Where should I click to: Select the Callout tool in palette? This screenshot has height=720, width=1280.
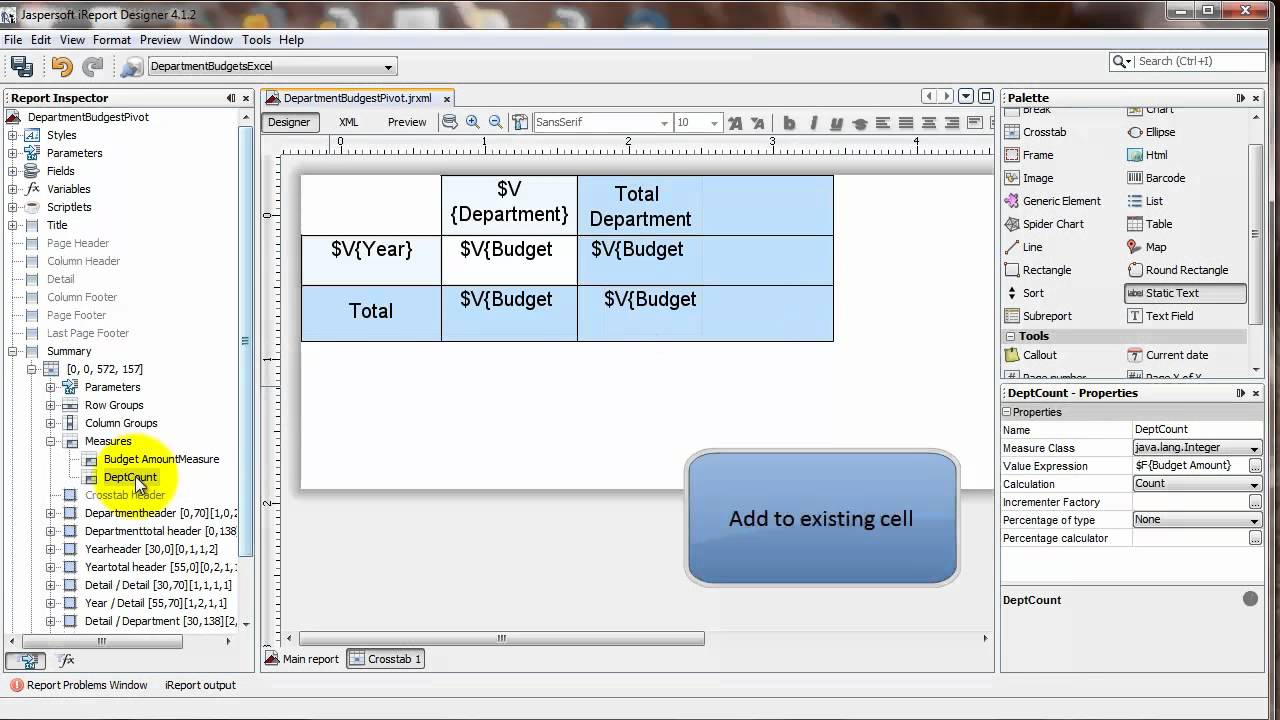point(1030,355)
